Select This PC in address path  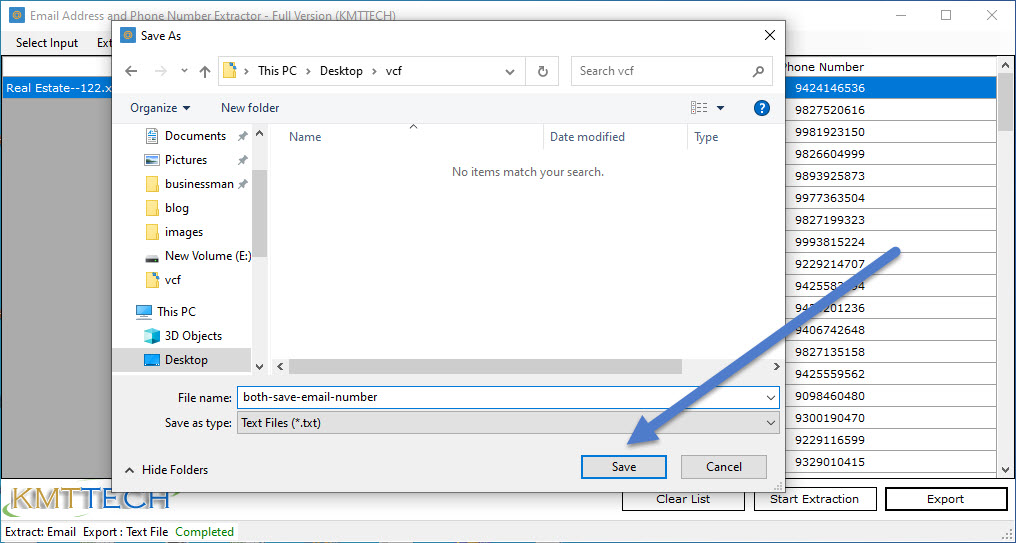click(277, 71)
